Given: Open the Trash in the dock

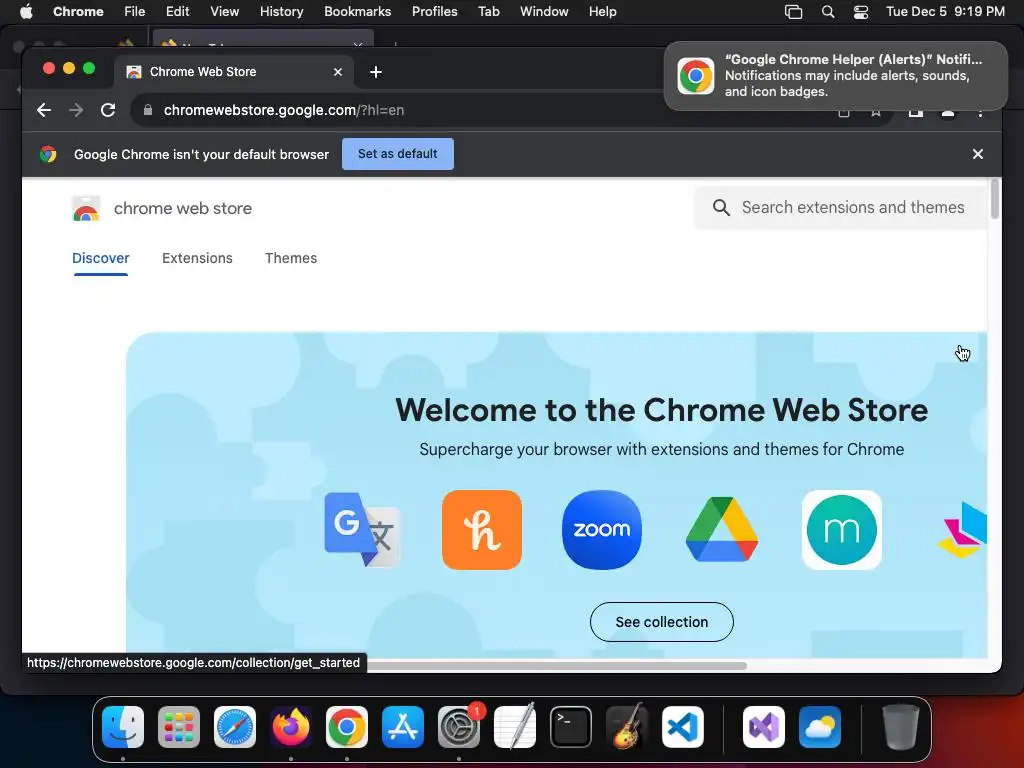Looking at the screenshot, I should tap(901, 727).
